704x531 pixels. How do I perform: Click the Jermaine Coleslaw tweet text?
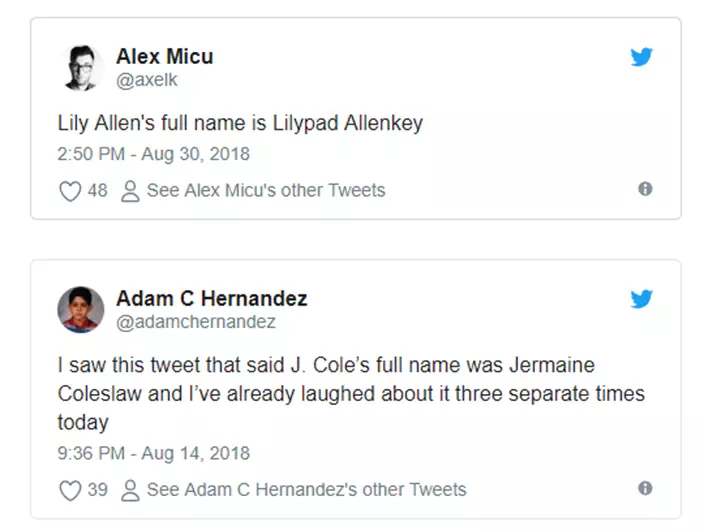[x=351, y=394]
